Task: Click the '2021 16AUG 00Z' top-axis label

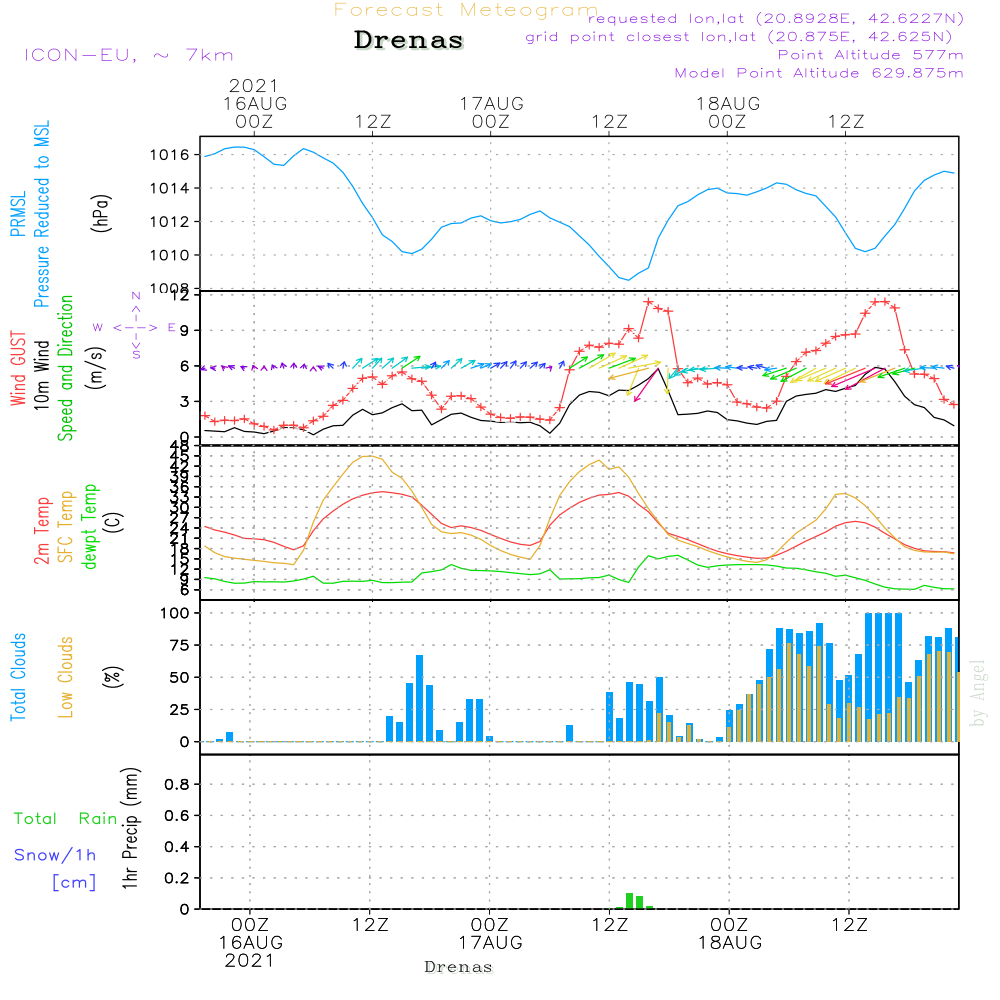Action: pos(254,103)
